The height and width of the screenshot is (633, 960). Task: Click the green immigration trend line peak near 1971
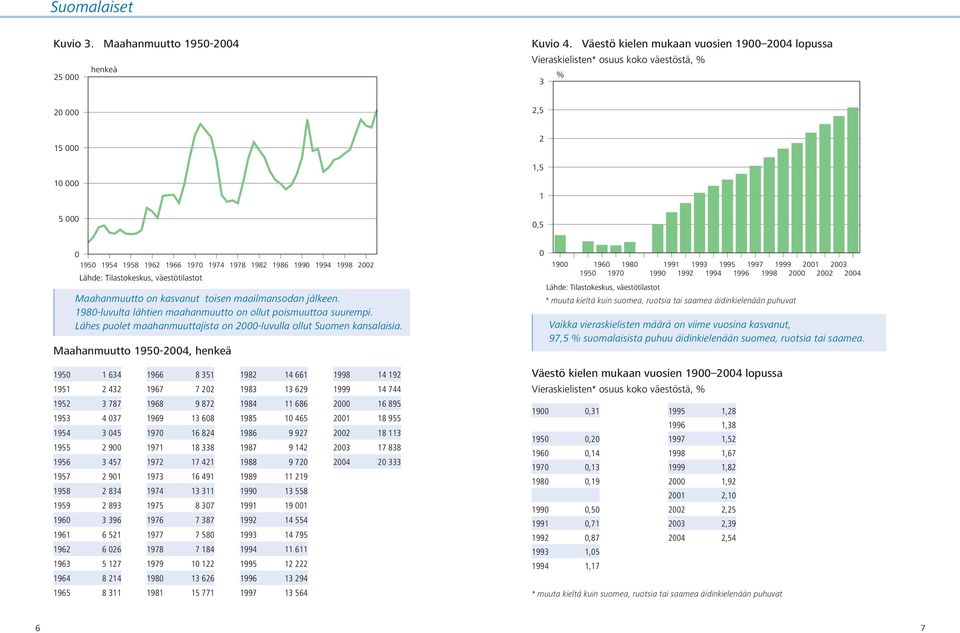(200, 124)
